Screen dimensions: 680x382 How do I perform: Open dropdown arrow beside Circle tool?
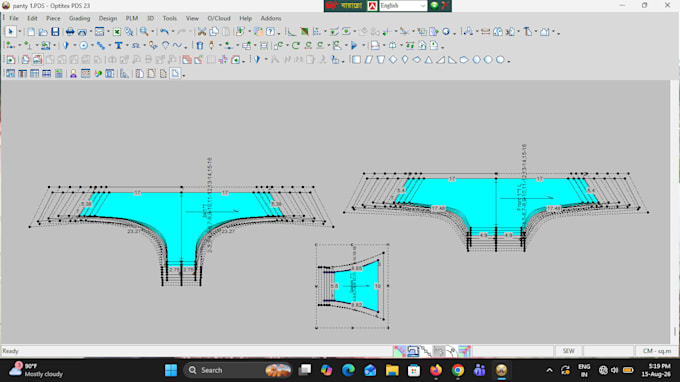coord(92,46)
